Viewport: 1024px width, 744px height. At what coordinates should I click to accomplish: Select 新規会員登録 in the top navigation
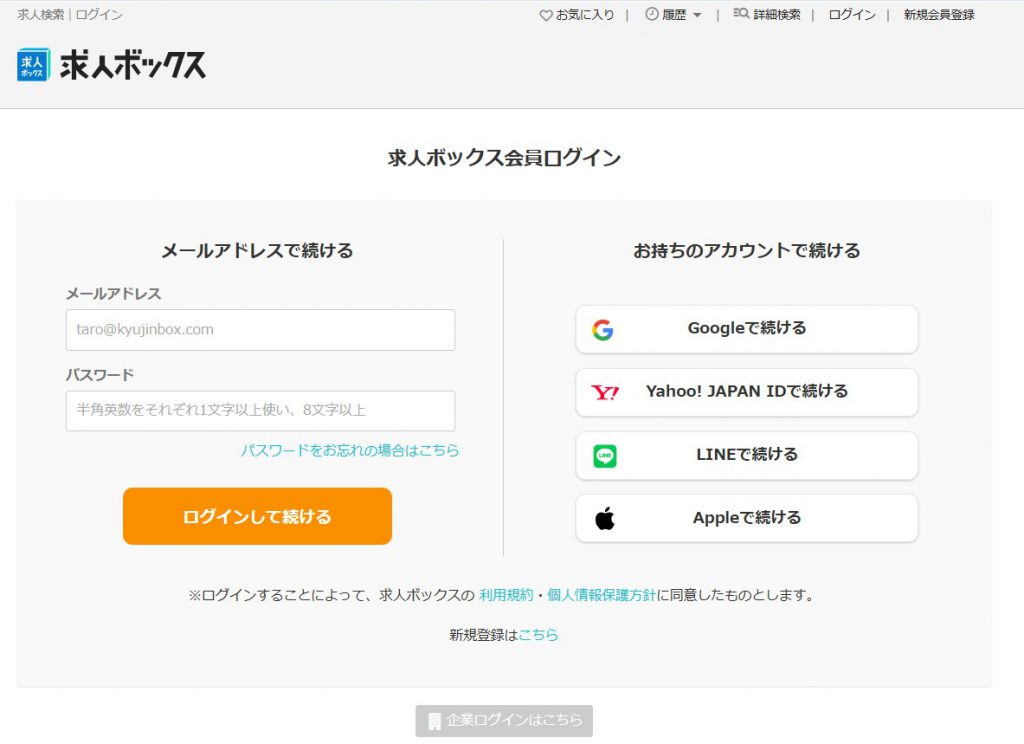(939, 15)
